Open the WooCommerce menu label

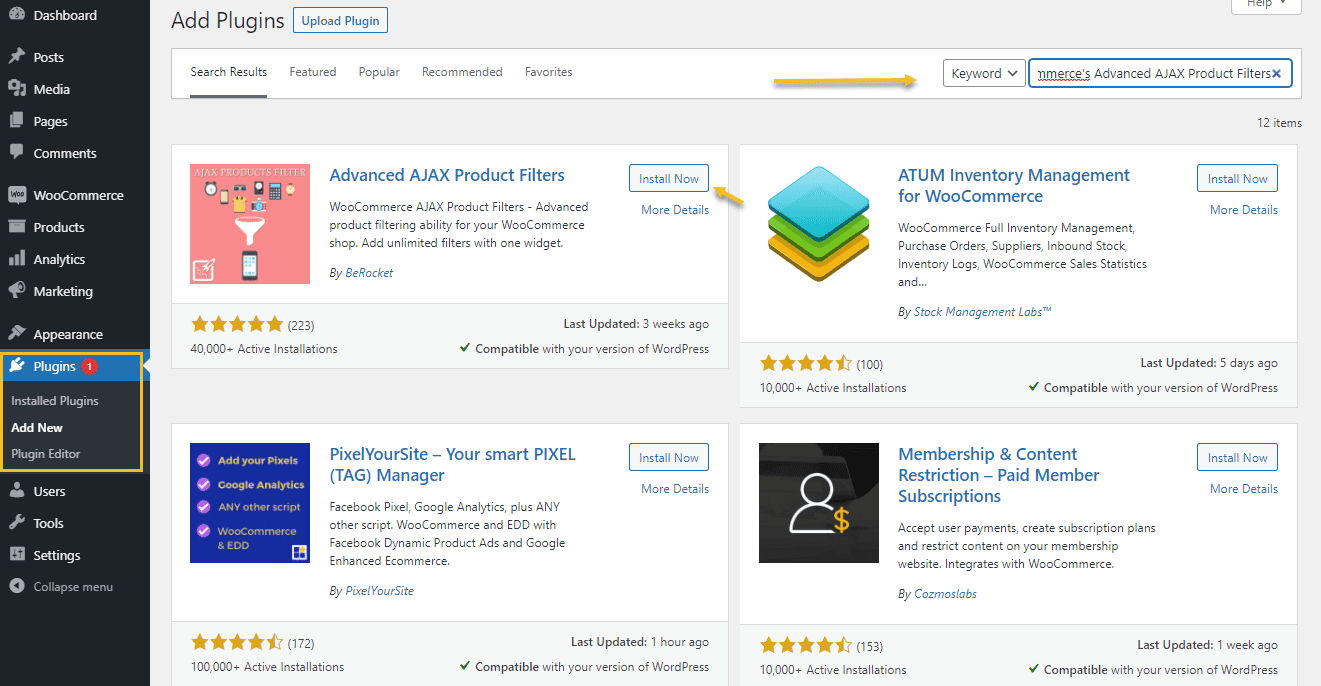(79, 195)
